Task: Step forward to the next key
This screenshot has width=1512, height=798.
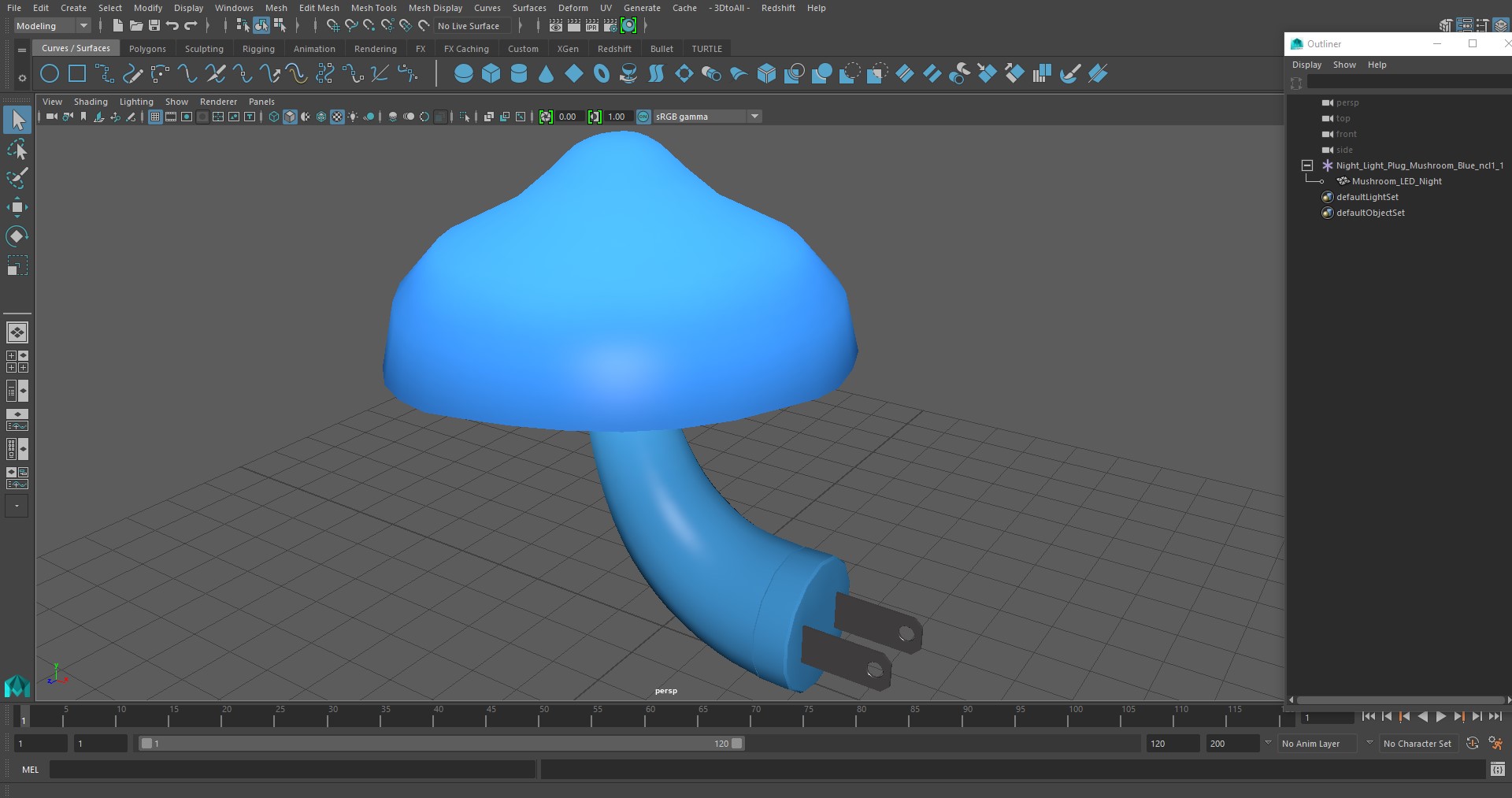Action: click(1458, 716)
